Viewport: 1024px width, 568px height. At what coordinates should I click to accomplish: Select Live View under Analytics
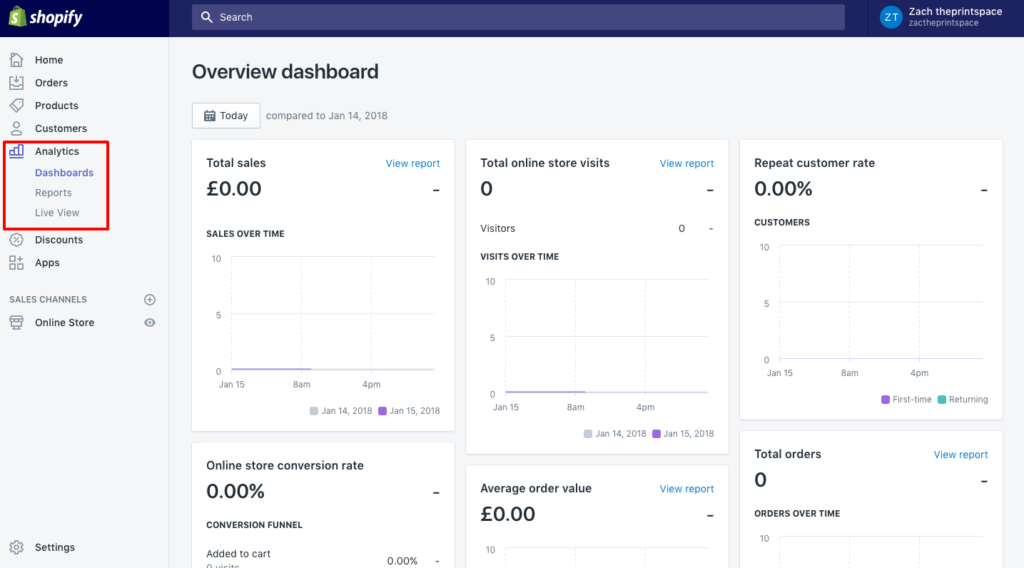point(57,213)
